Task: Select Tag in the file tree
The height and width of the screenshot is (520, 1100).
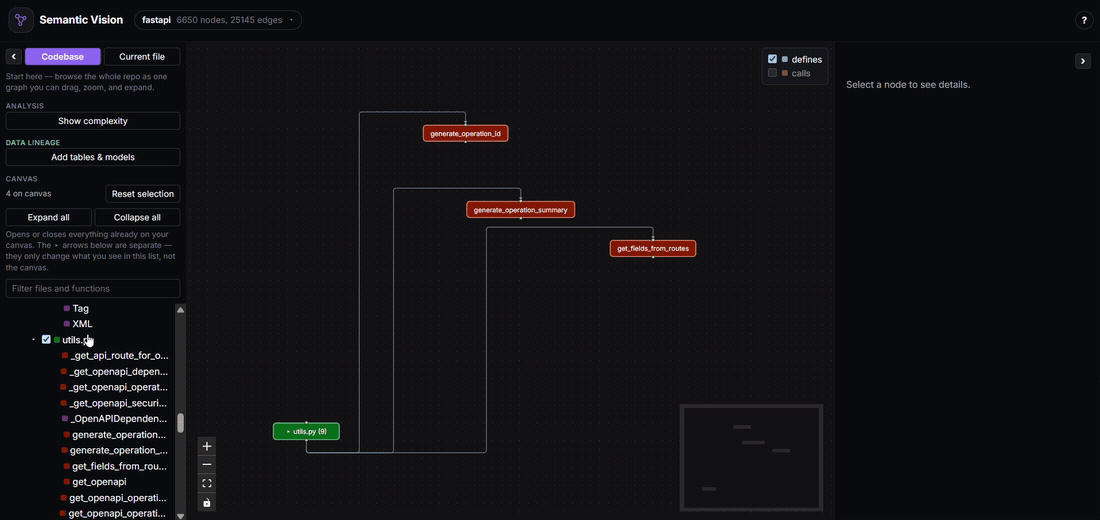Action: tap(81, 308)
